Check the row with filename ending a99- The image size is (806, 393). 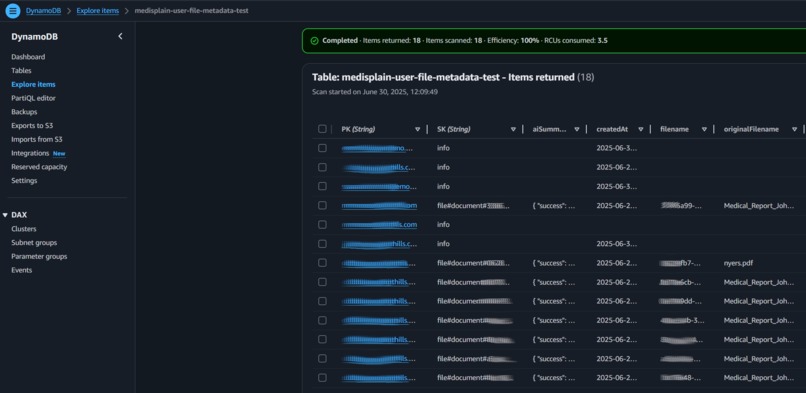(x=322, y=205)
